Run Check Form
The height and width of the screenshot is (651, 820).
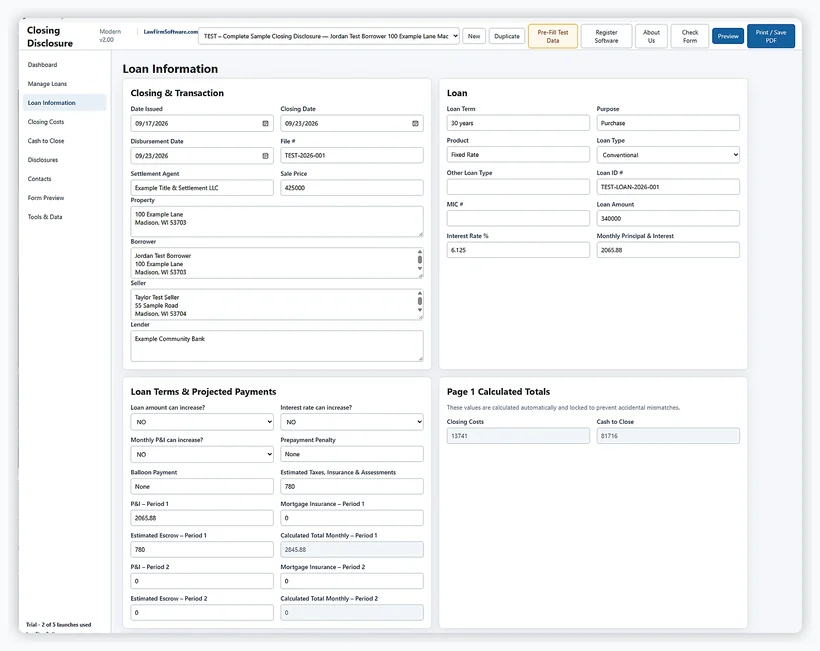(690, 36)
